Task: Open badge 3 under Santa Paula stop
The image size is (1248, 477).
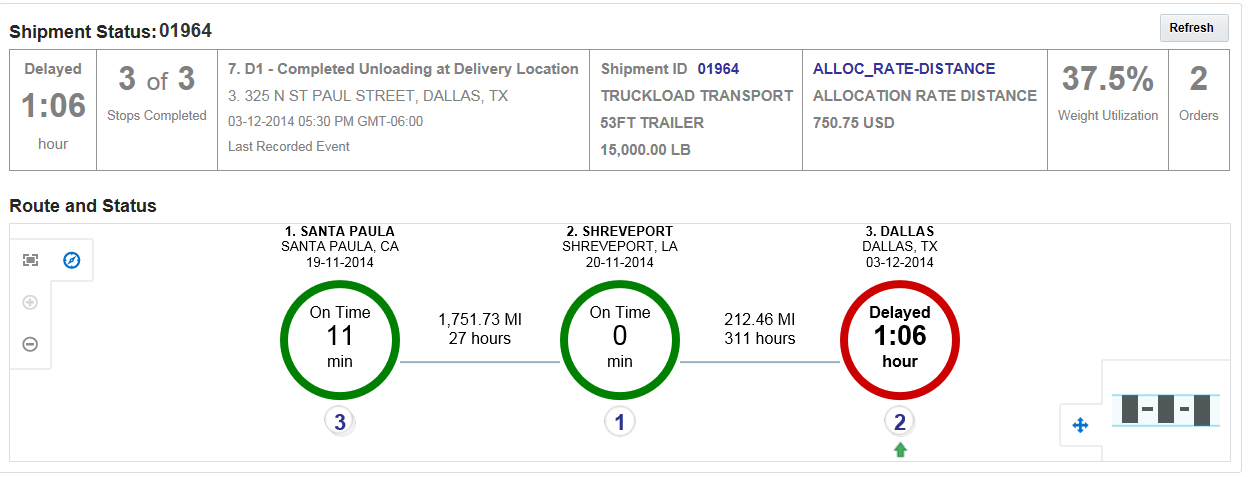Action: click(340, 422)
